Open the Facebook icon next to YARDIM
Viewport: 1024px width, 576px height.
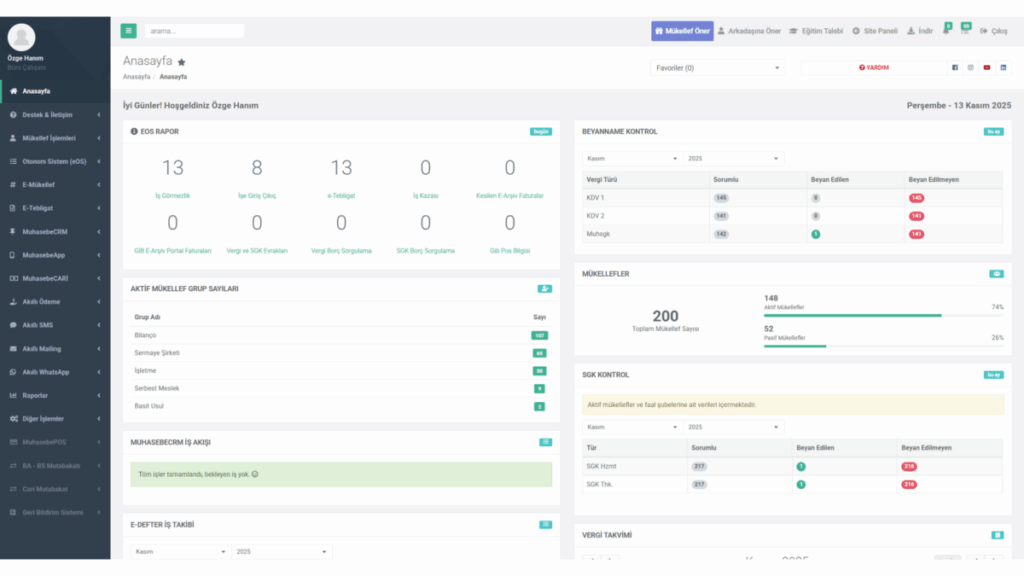tap(955, 67)
